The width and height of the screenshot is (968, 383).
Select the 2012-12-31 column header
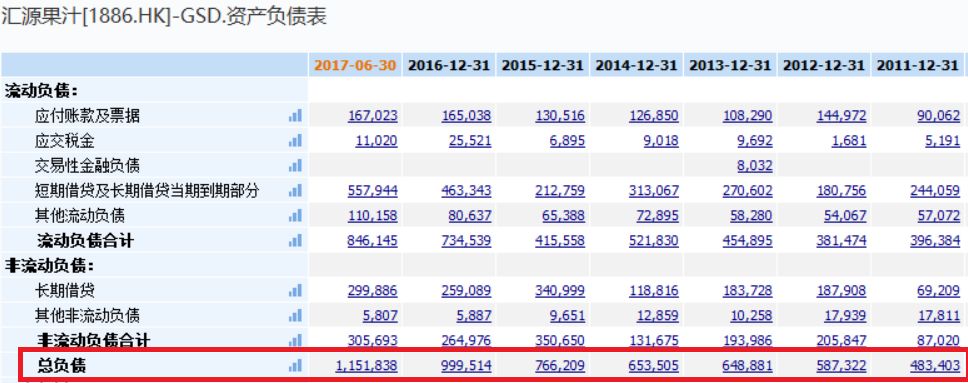pos(824,65)
